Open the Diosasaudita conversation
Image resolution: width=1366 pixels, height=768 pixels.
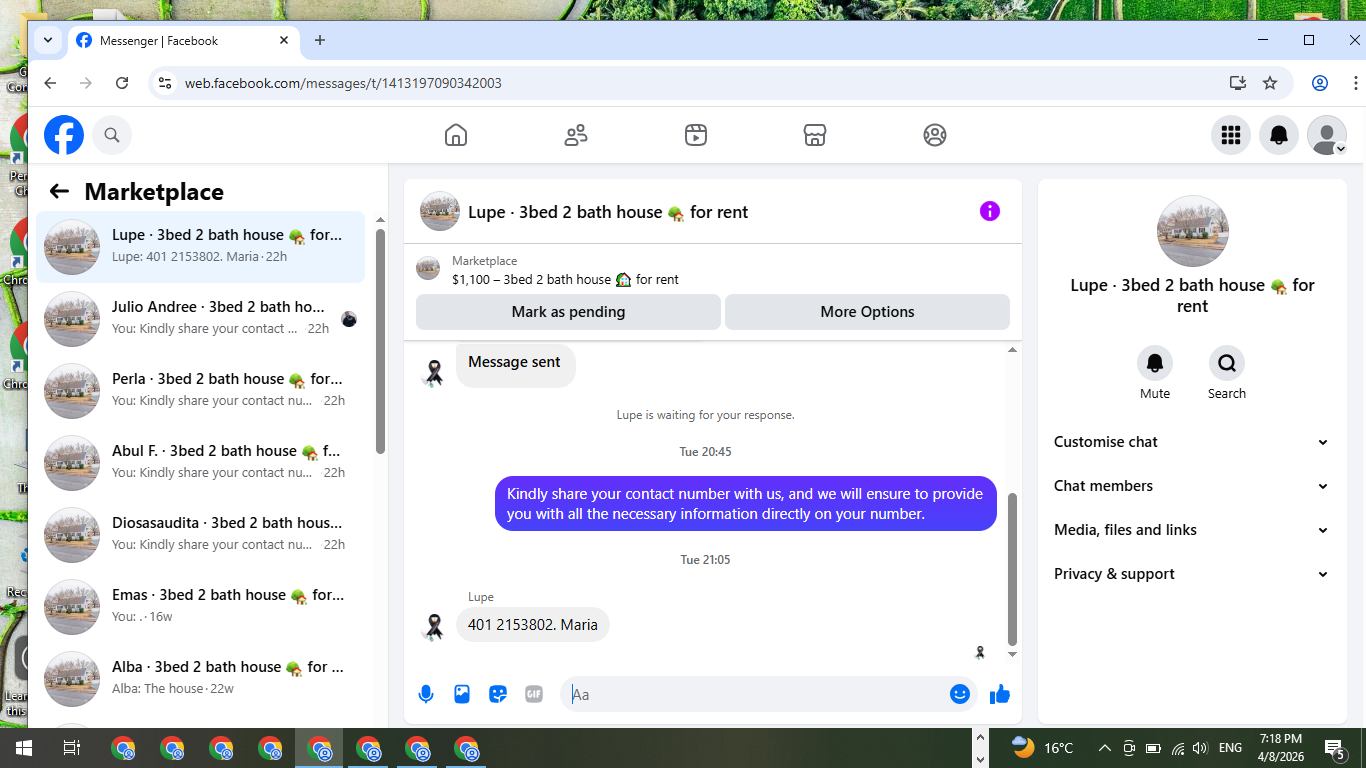tap(200, 535)
